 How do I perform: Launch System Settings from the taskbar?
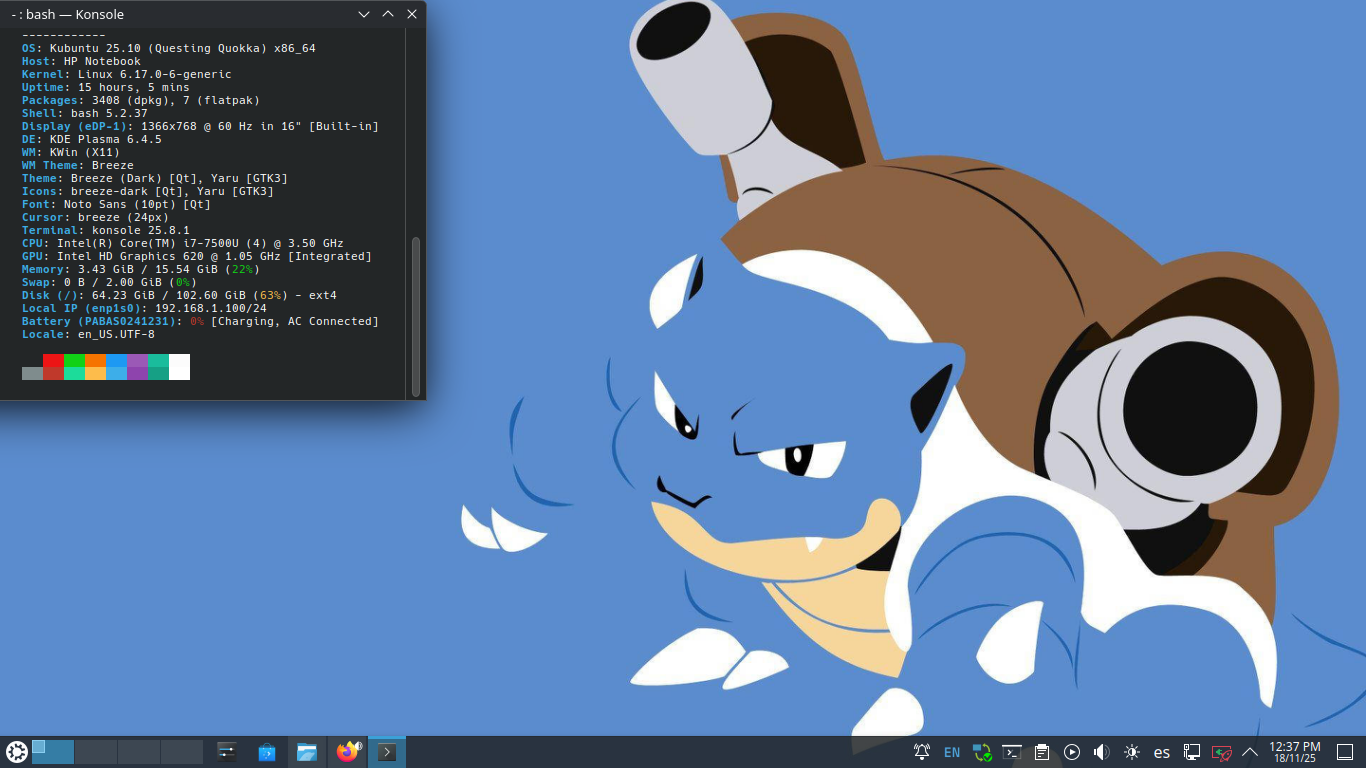[227, 752]
